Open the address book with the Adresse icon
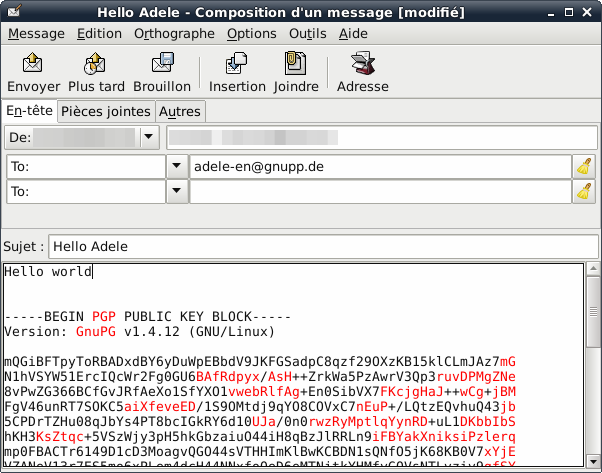The width and height of the screenshot is (602, 473). click(362, 65)
